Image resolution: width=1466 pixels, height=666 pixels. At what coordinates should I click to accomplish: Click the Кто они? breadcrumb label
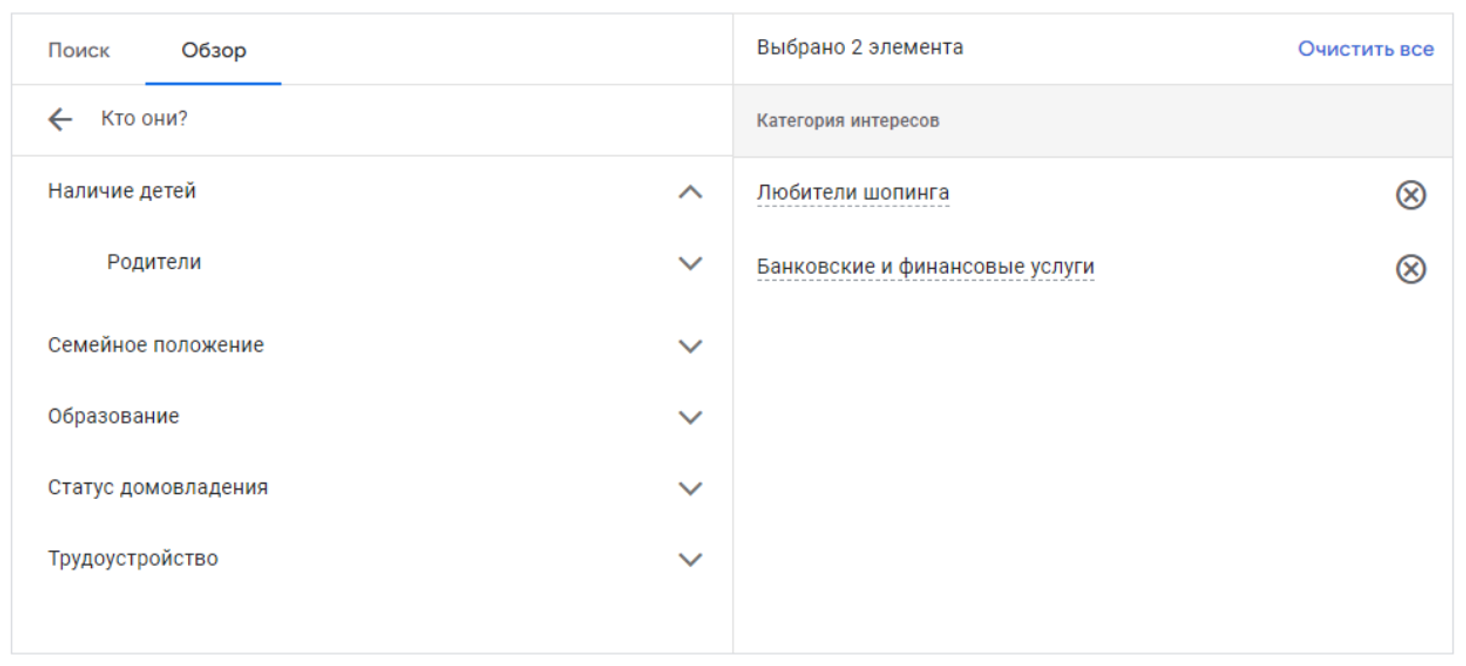point(144,119)
